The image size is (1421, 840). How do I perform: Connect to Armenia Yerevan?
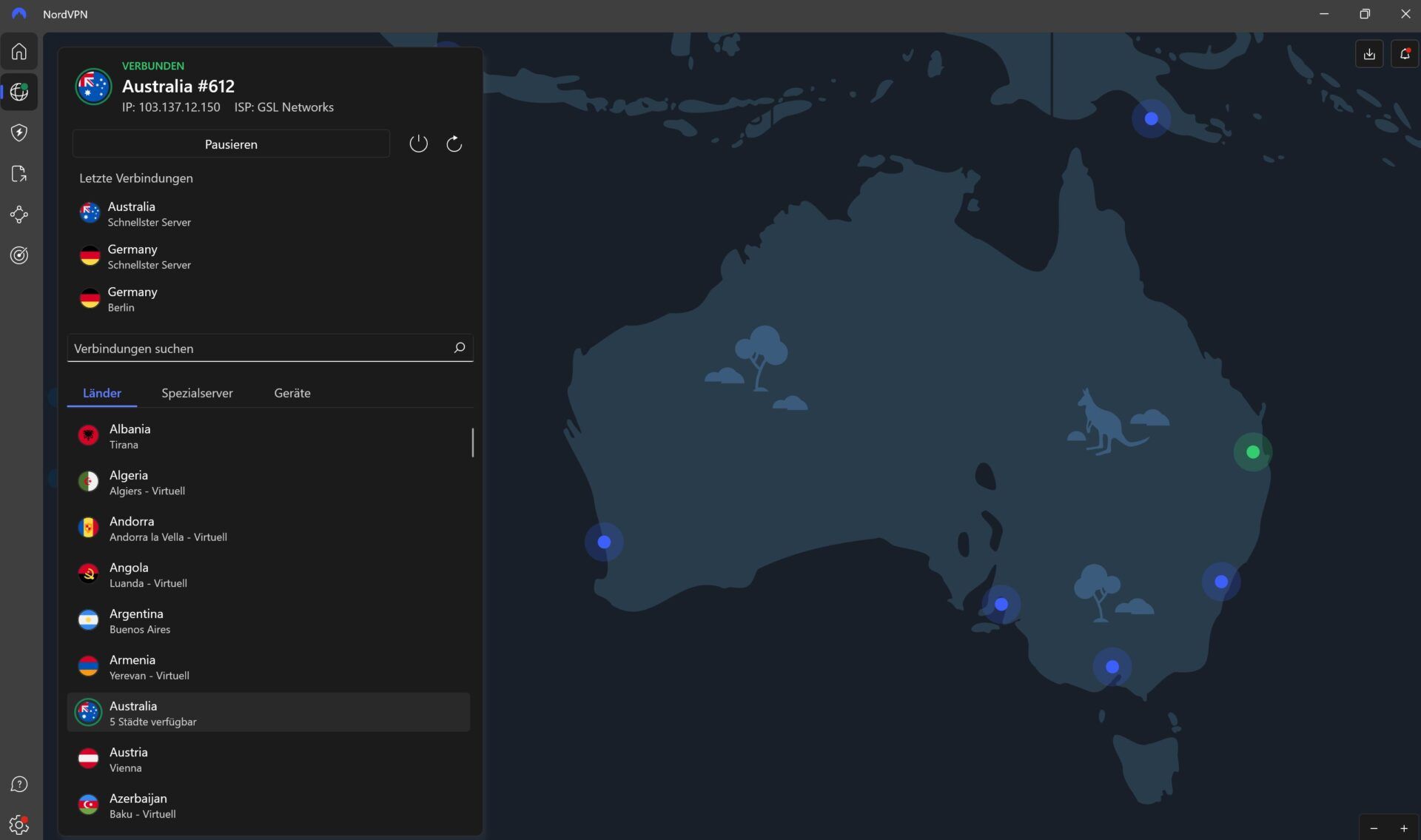pos(269,667)
